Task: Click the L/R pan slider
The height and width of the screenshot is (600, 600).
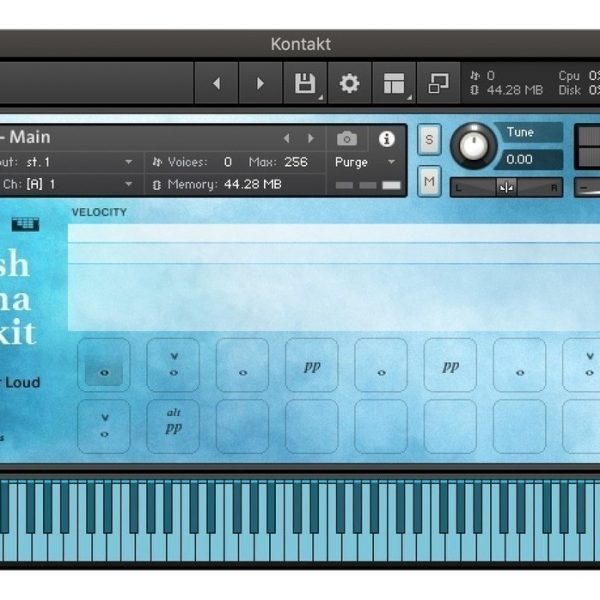Action: click(506, 188)
